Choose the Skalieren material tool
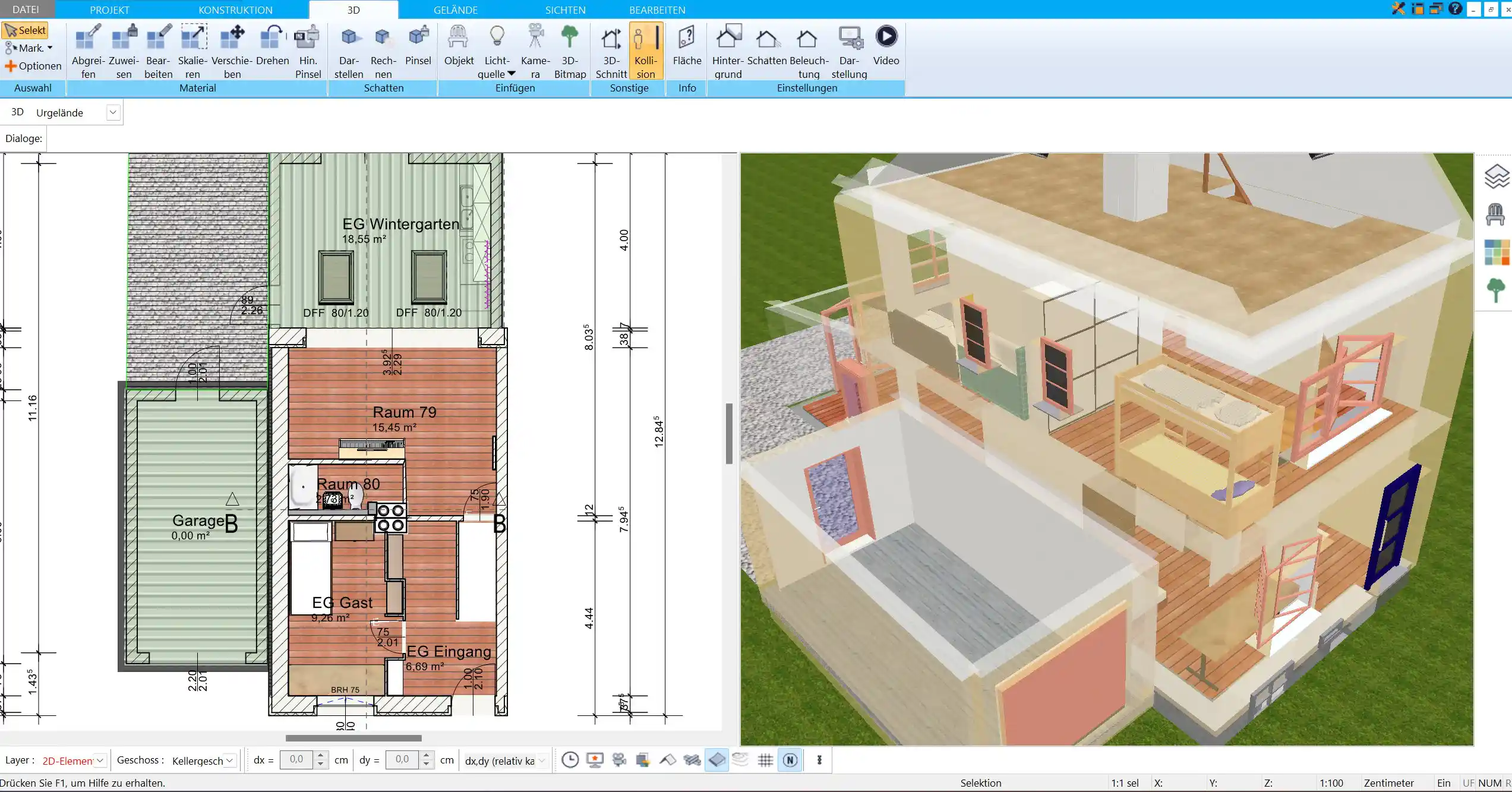This screenshot has width=1512, height=792. click(193, 51)
